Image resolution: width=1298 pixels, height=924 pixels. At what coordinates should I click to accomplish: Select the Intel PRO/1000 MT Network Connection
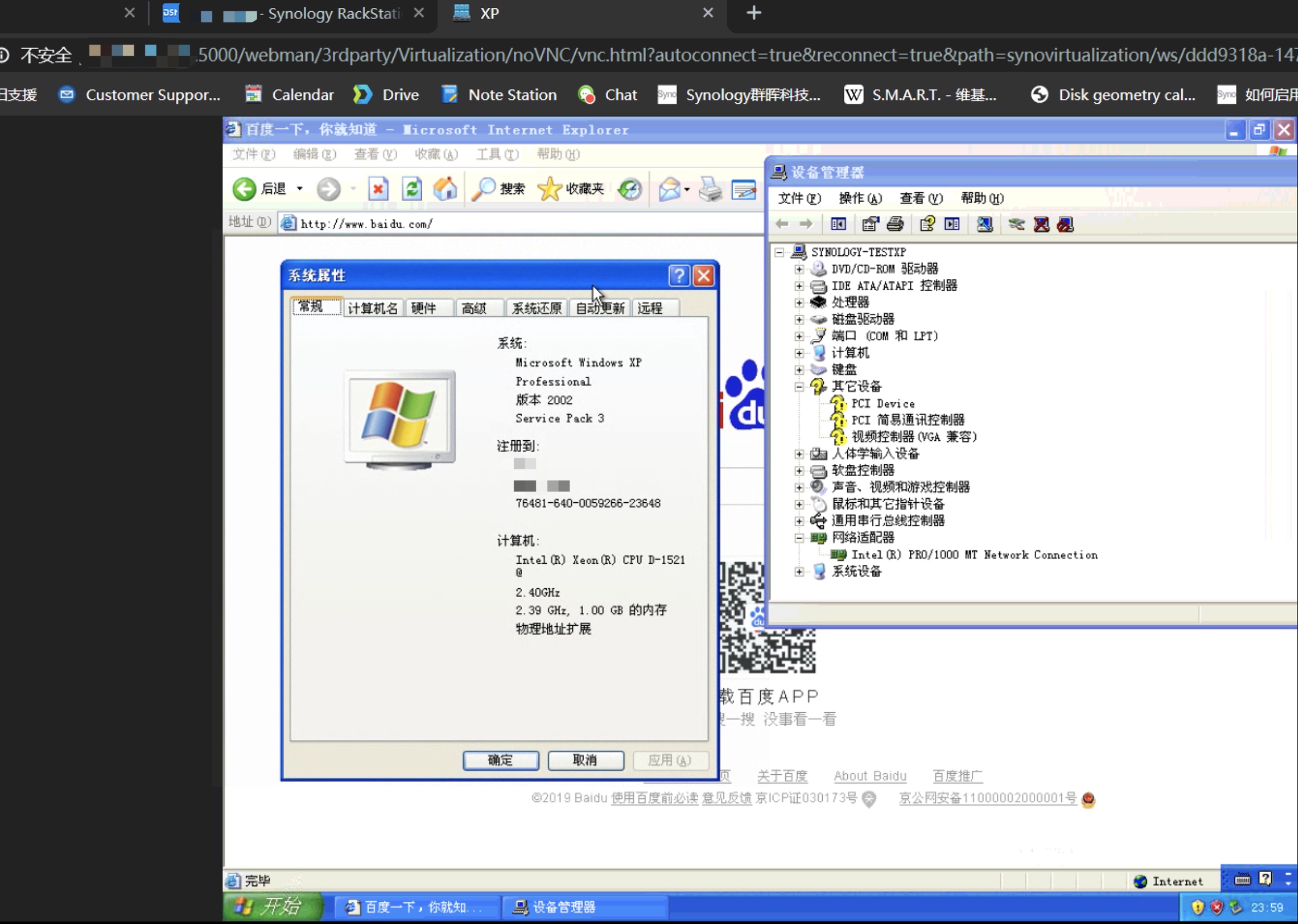coord(975,555)
